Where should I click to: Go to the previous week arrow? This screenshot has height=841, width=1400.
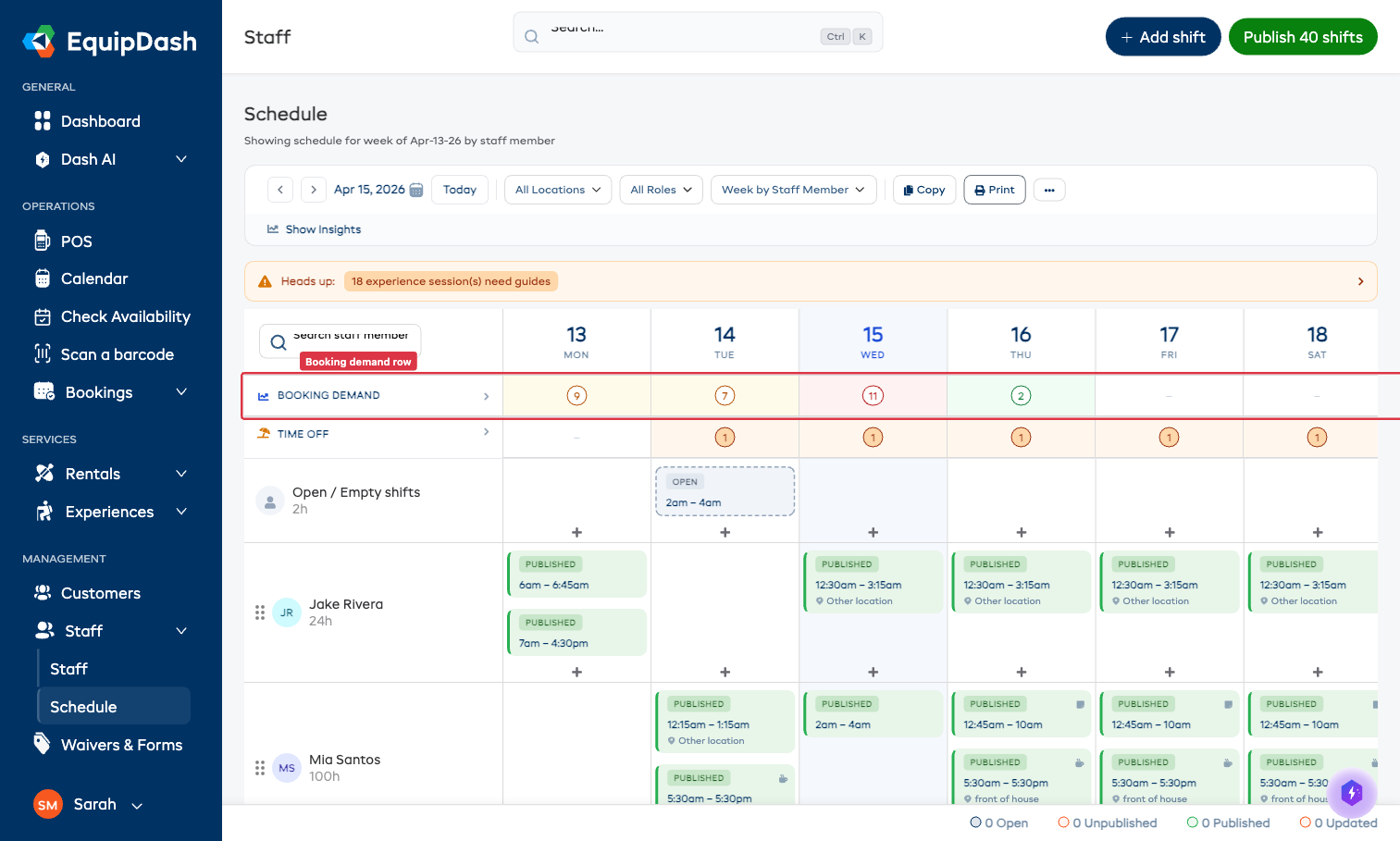[x=280, y=190]
